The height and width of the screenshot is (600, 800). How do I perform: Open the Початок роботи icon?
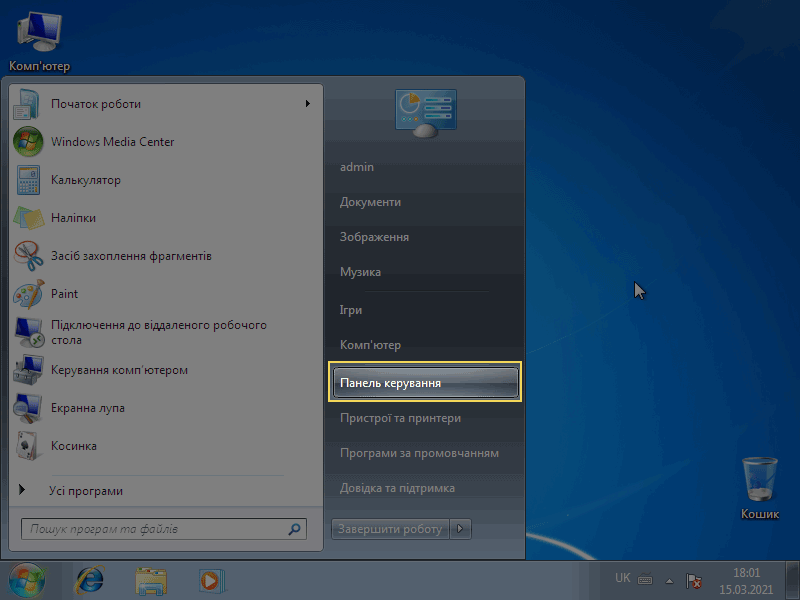pyautogui.click(x=27, y=104)
